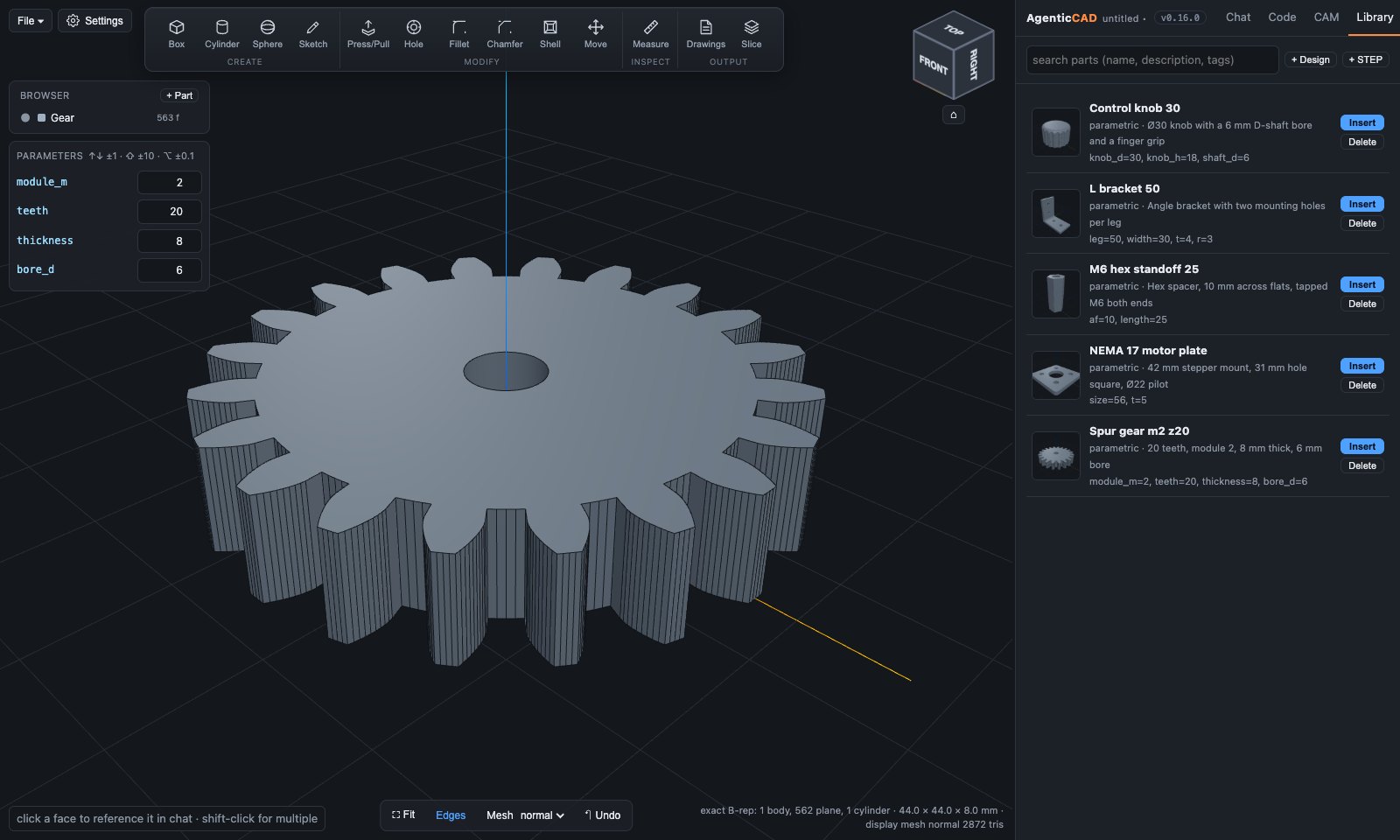The height and width of the screenshot is (840, 1400).
Task: Select the Sphere create tool
Action: pos(267,34)
